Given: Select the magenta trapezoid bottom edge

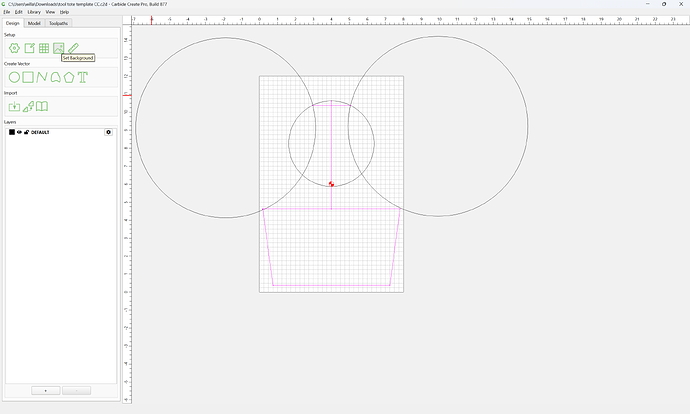Looking at the screenshot, I should [x=331, y=286].
